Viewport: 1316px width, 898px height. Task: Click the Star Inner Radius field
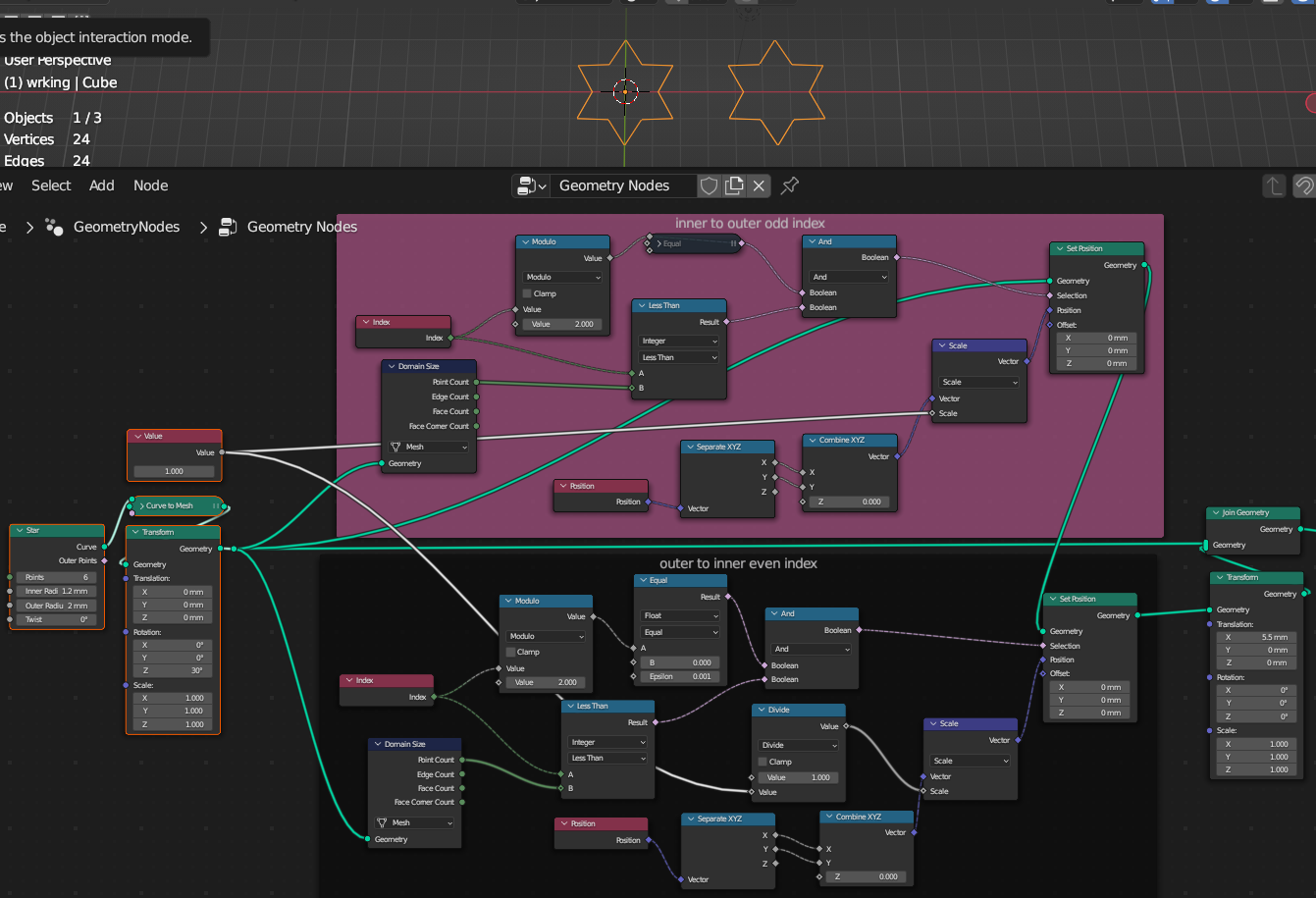pos(57,591)
